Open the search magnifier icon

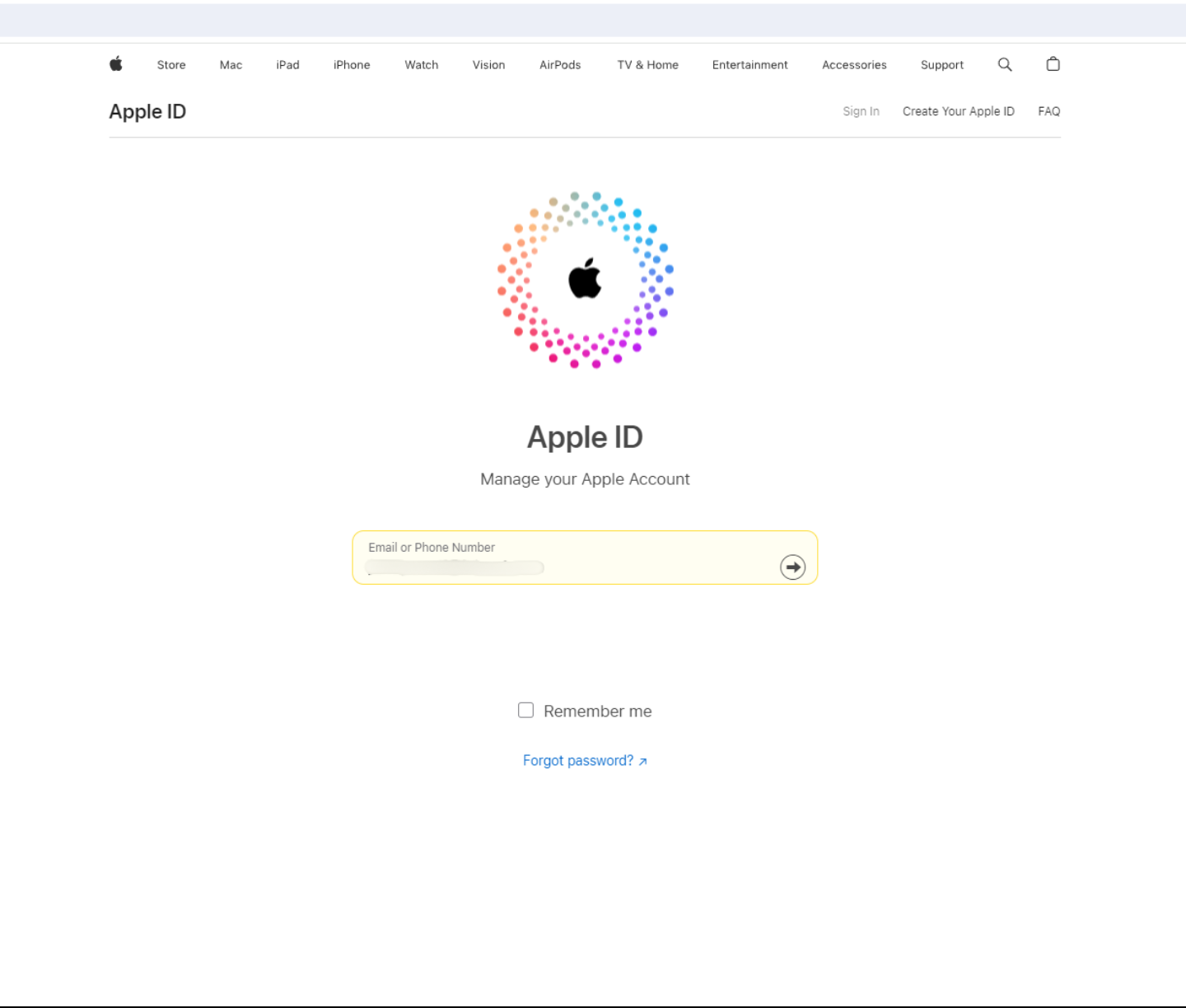point(1005,64)
